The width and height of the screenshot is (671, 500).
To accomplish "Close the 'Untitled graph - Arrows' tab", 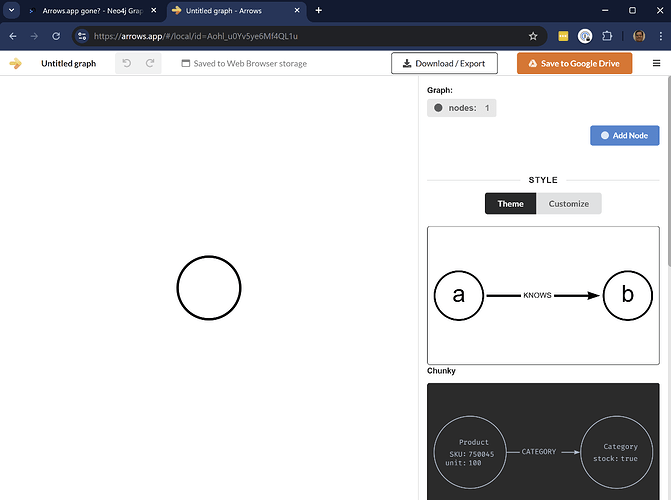I will (x=297, y=10).
